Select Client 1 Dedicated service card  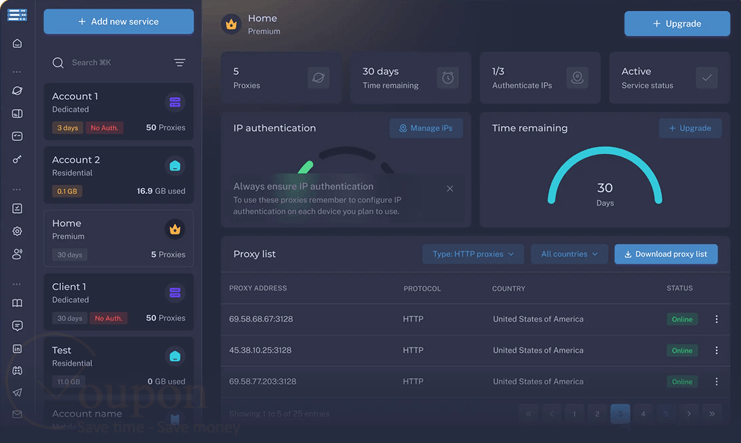point(119,302)
